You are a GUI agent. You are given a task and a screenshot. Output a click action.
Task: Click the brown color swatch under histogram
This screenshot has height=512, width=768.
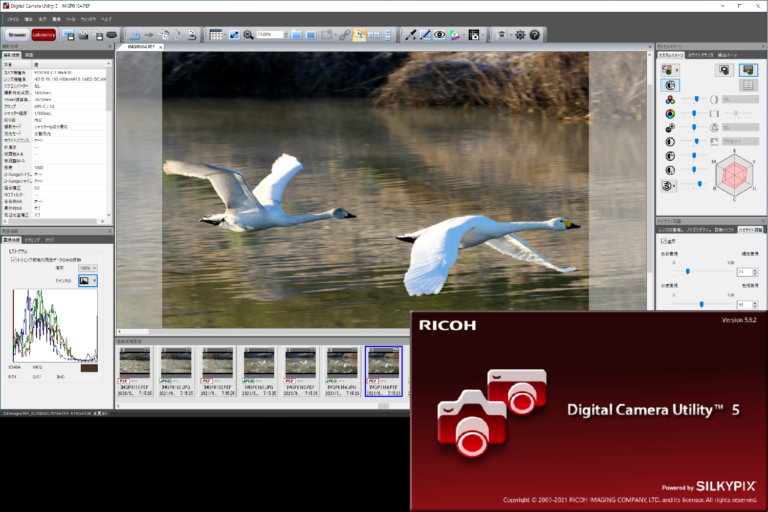(x=89, y=368)
